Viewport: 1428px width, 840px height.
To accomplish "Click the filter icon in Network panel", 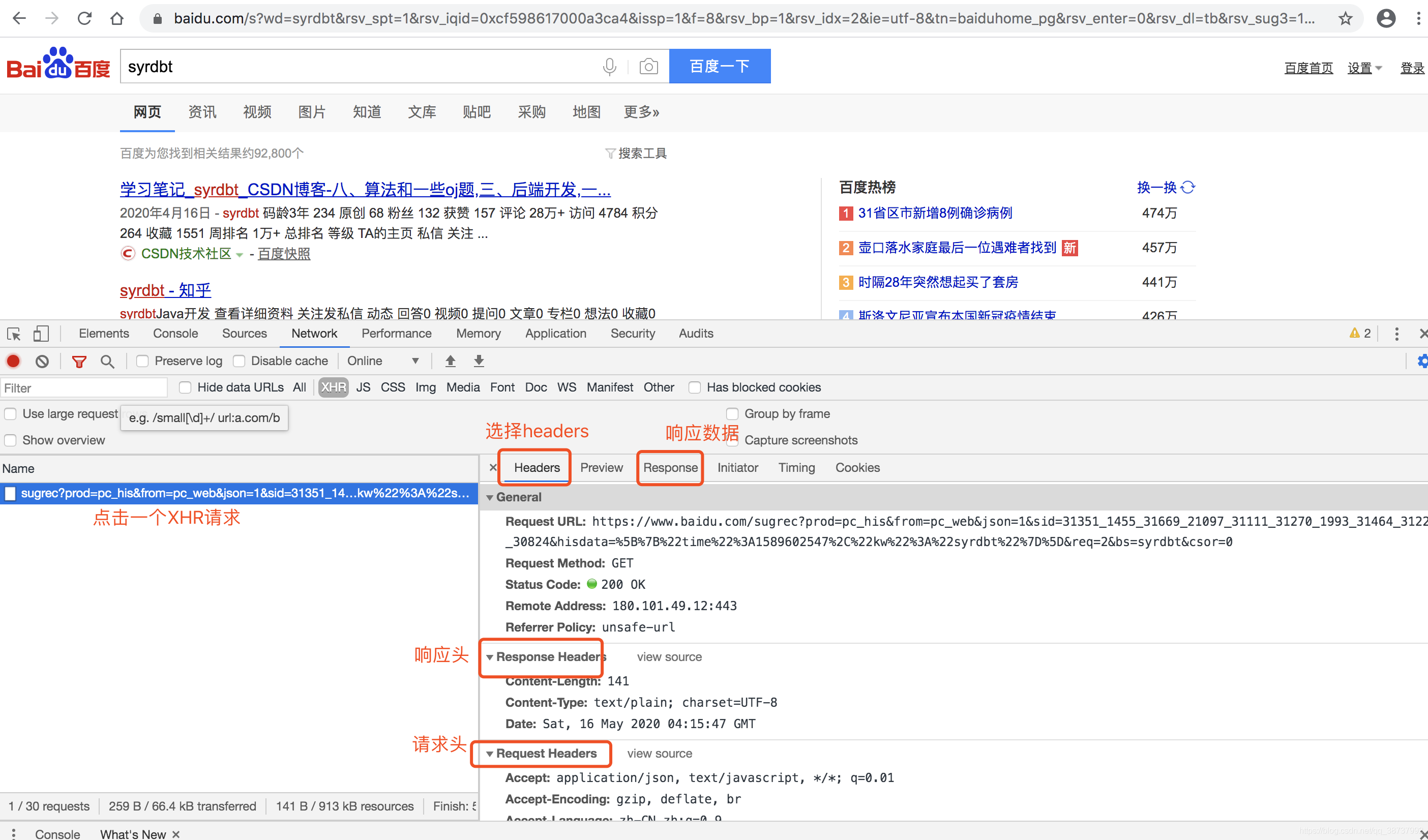I will coord(80,361).
